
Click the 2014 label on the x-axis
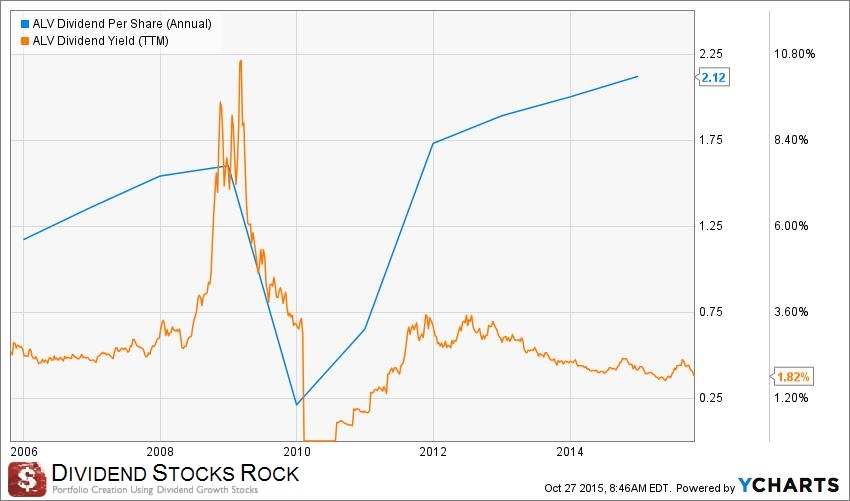569,449
